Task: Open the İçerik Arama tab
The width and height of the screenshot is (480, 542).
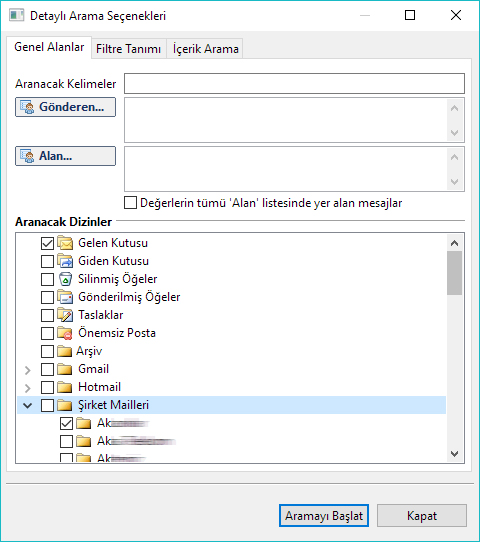Action: point(206,48)
